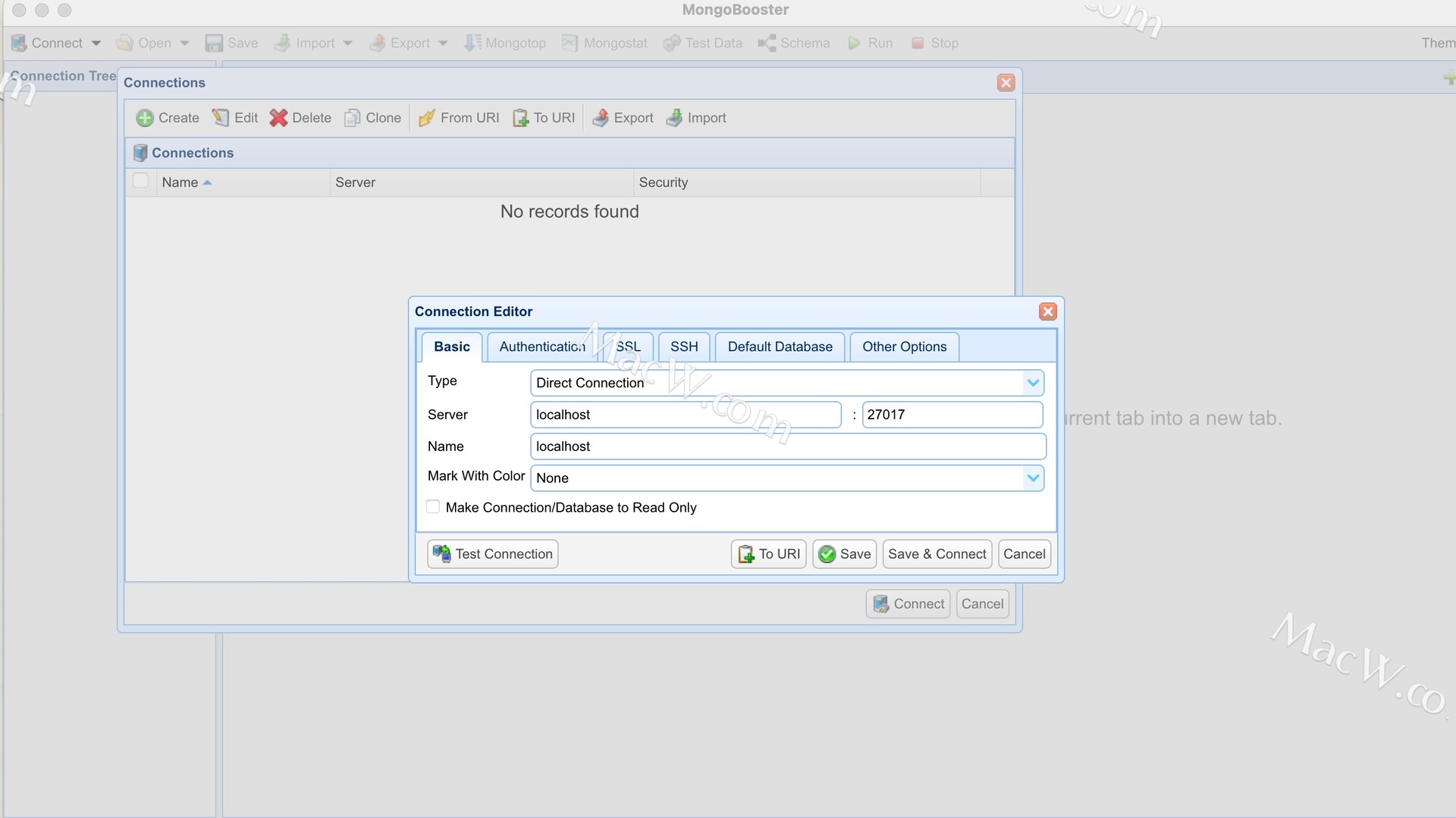This screenshot has width=1456, height=818.
Task: Launch Mongostat from the toolbar
Action: click(604, 43)
